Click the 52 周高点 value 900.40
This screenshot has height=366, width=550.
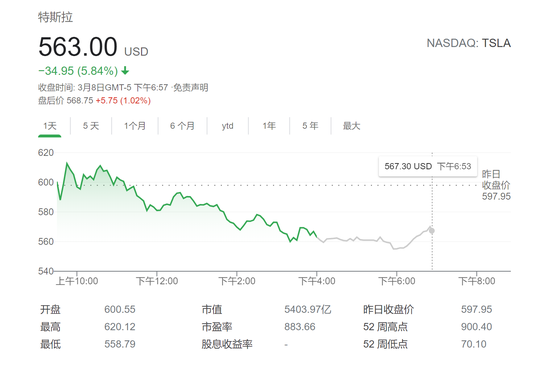[x=476, y=327]
